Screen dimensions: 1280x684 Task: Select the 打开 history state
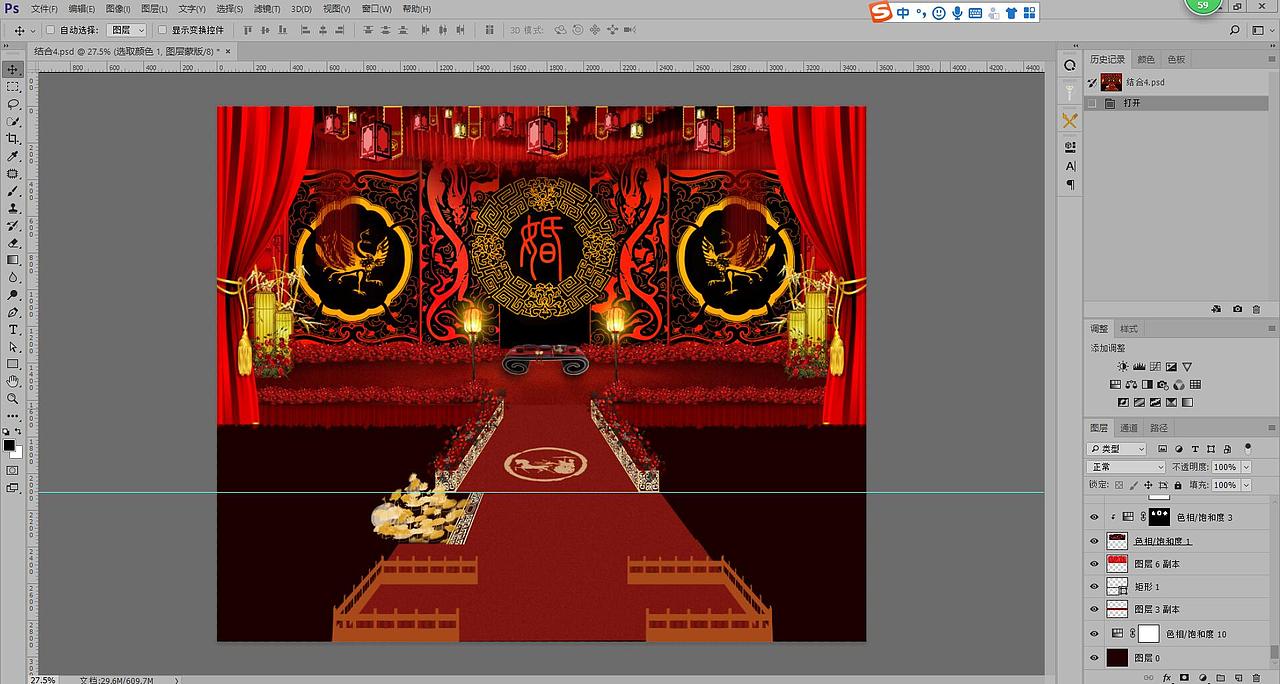tap(1176, 103)
